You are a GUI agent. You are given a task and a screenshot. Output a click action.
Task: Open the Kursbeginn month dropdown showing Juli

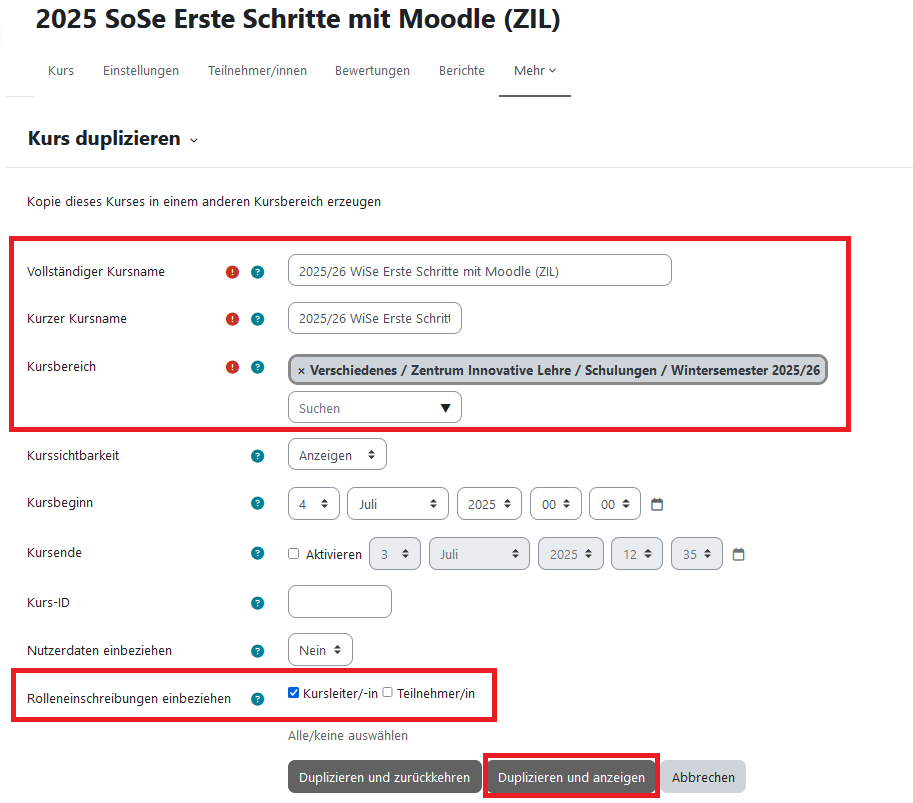398,504
